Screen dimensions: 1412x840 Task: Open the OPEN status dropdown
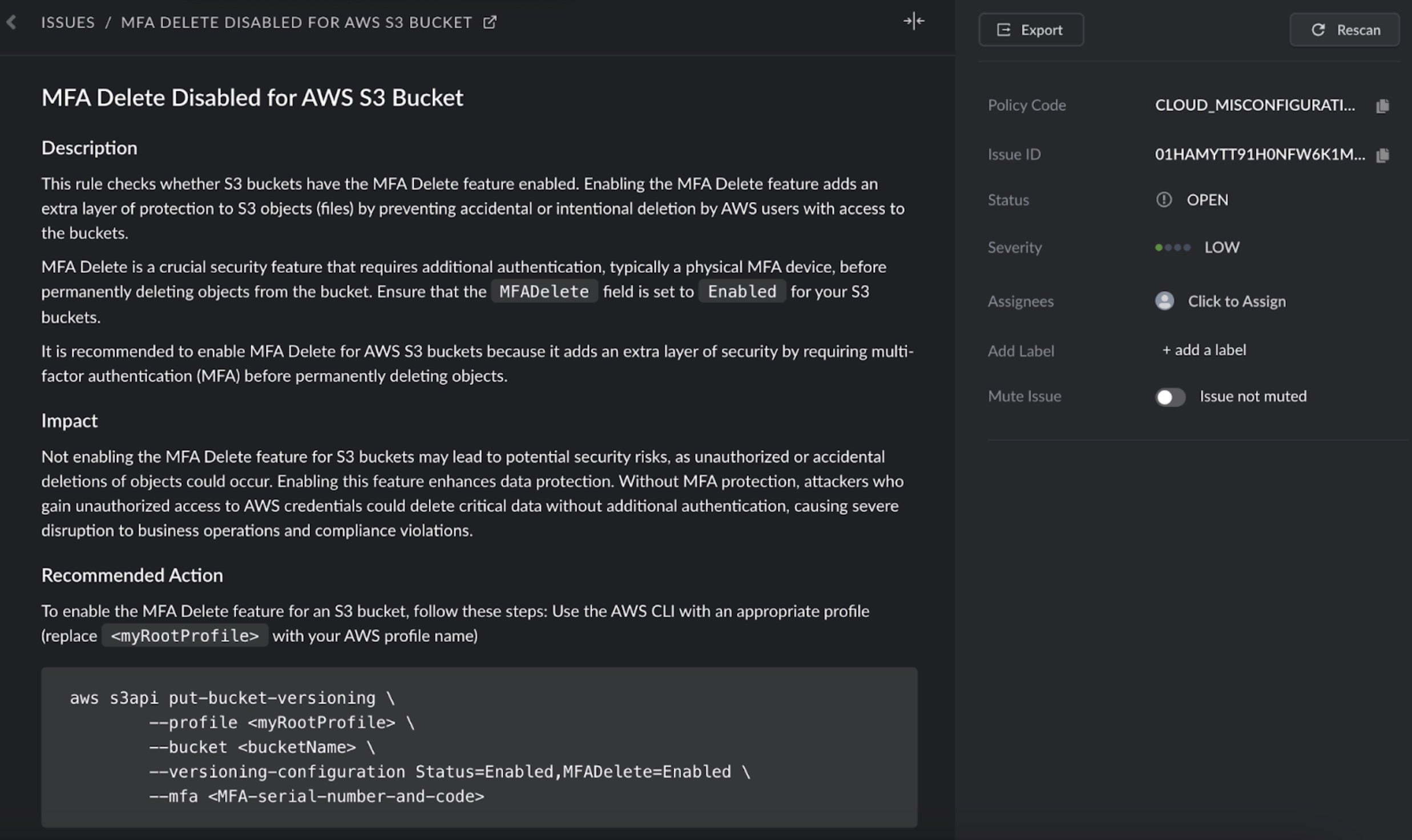(x=1207, y=200)
